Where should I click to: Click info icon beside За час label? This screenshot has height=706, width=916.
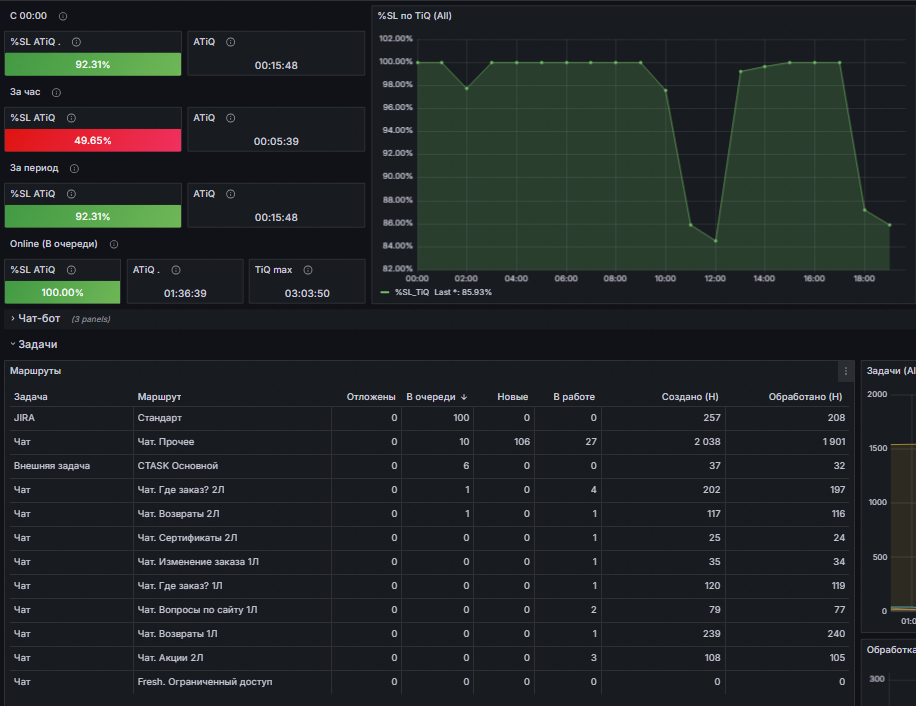point(56,92)
